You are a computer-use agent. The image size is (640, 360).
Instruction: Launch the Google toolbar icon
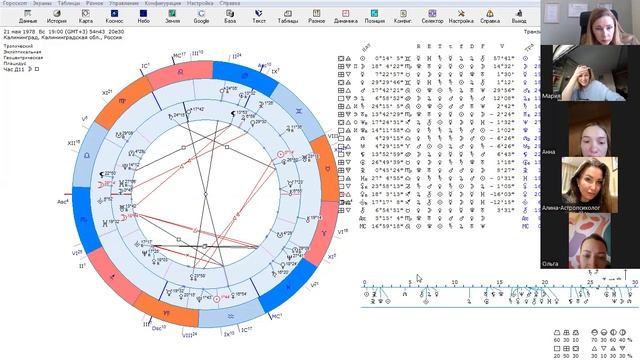pos(201,16)
